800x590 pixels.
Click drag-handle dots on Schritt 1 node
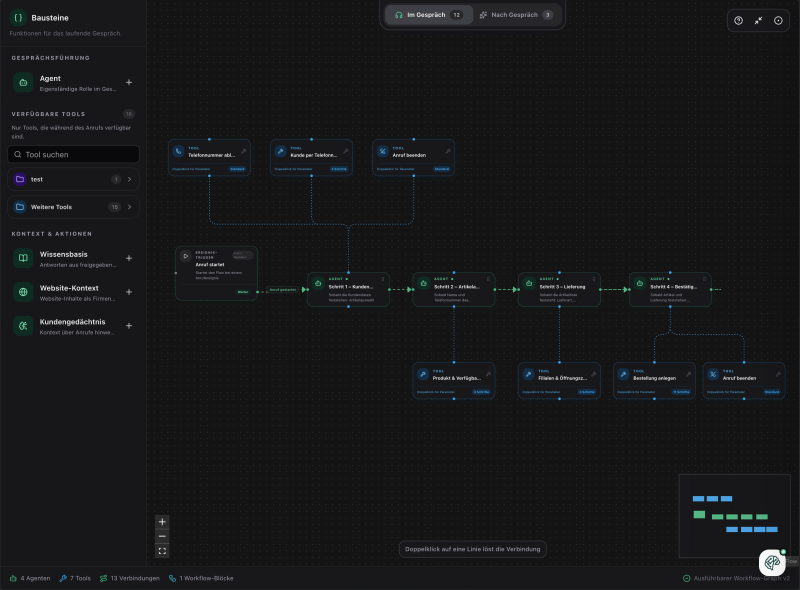[x=383, y=279]
